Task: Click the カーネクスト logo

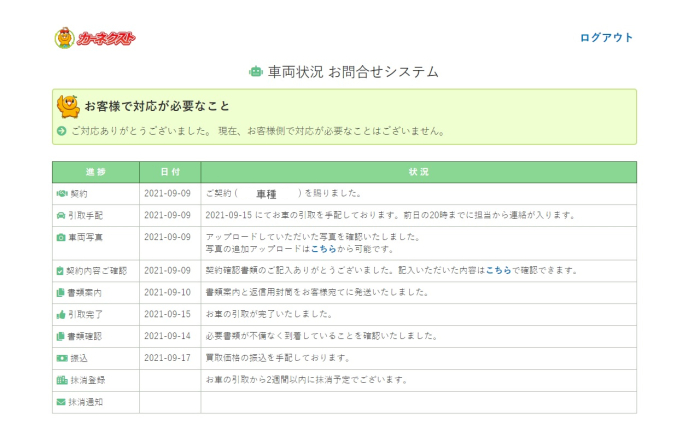Action: (94, 39)
